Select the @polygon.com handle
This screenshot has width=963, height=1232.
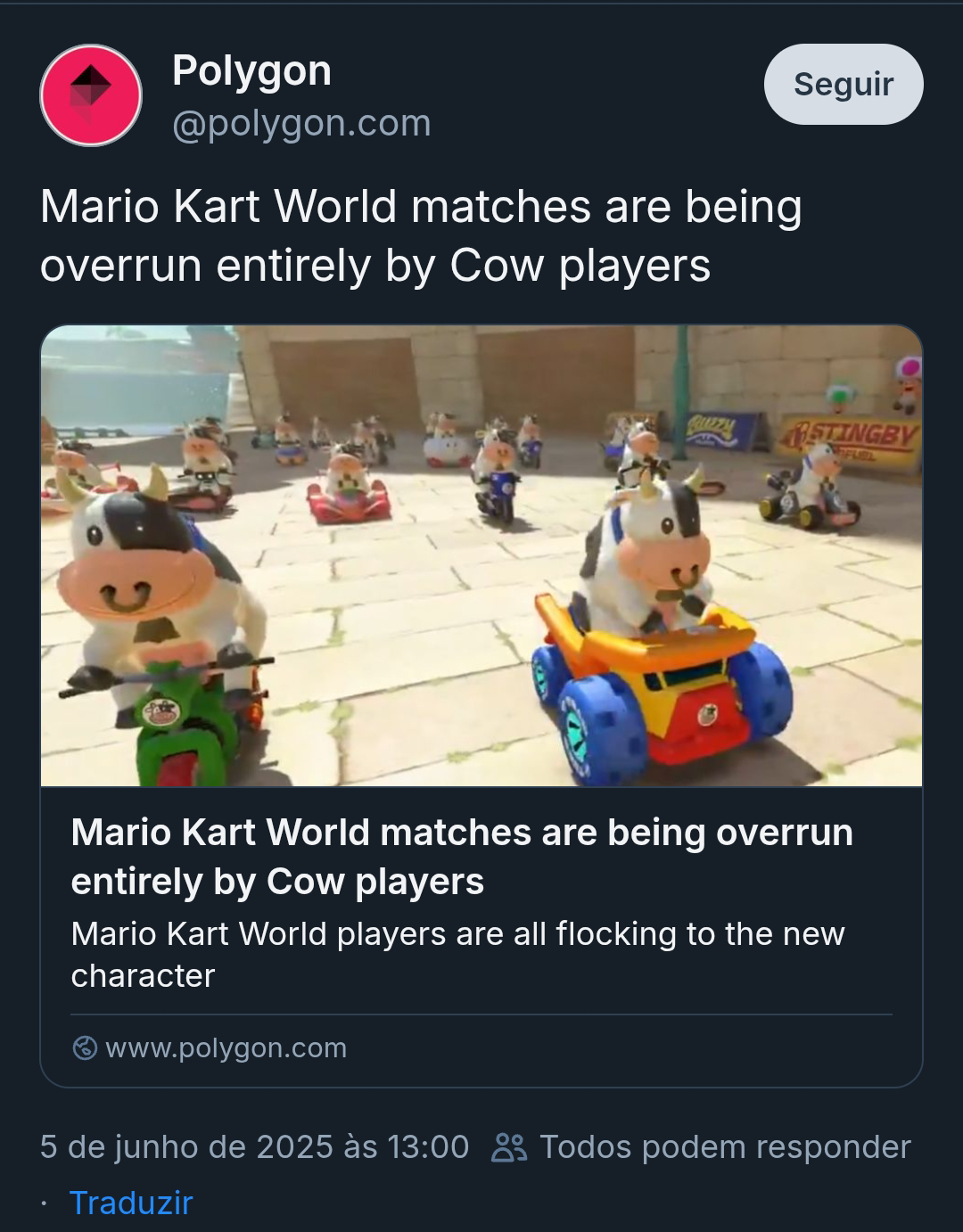pyautogui.click(x=301, y=123)
